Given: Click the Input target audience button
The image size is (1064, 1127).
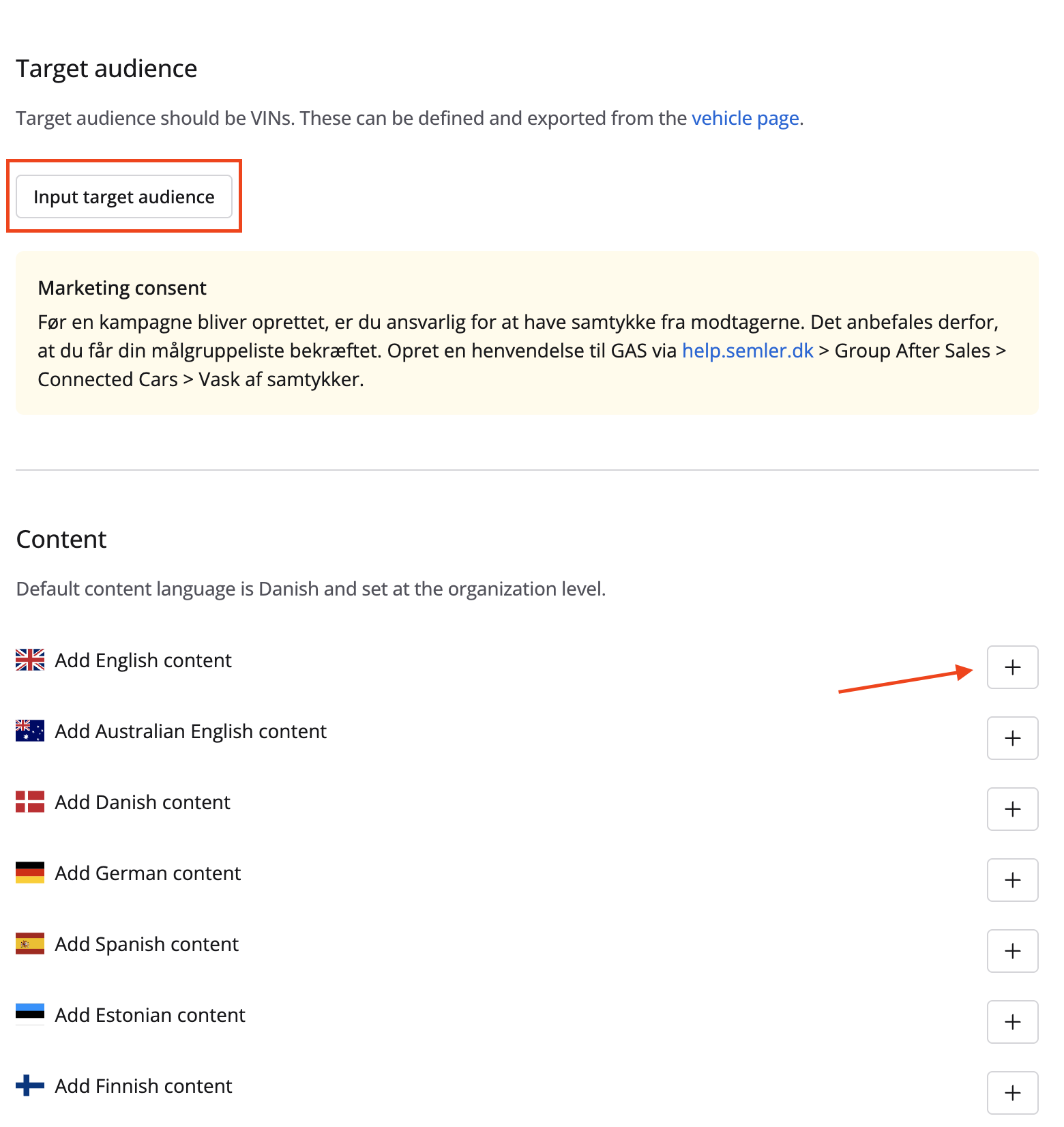Looking at the screenshot, I should [x=124, y=196].
